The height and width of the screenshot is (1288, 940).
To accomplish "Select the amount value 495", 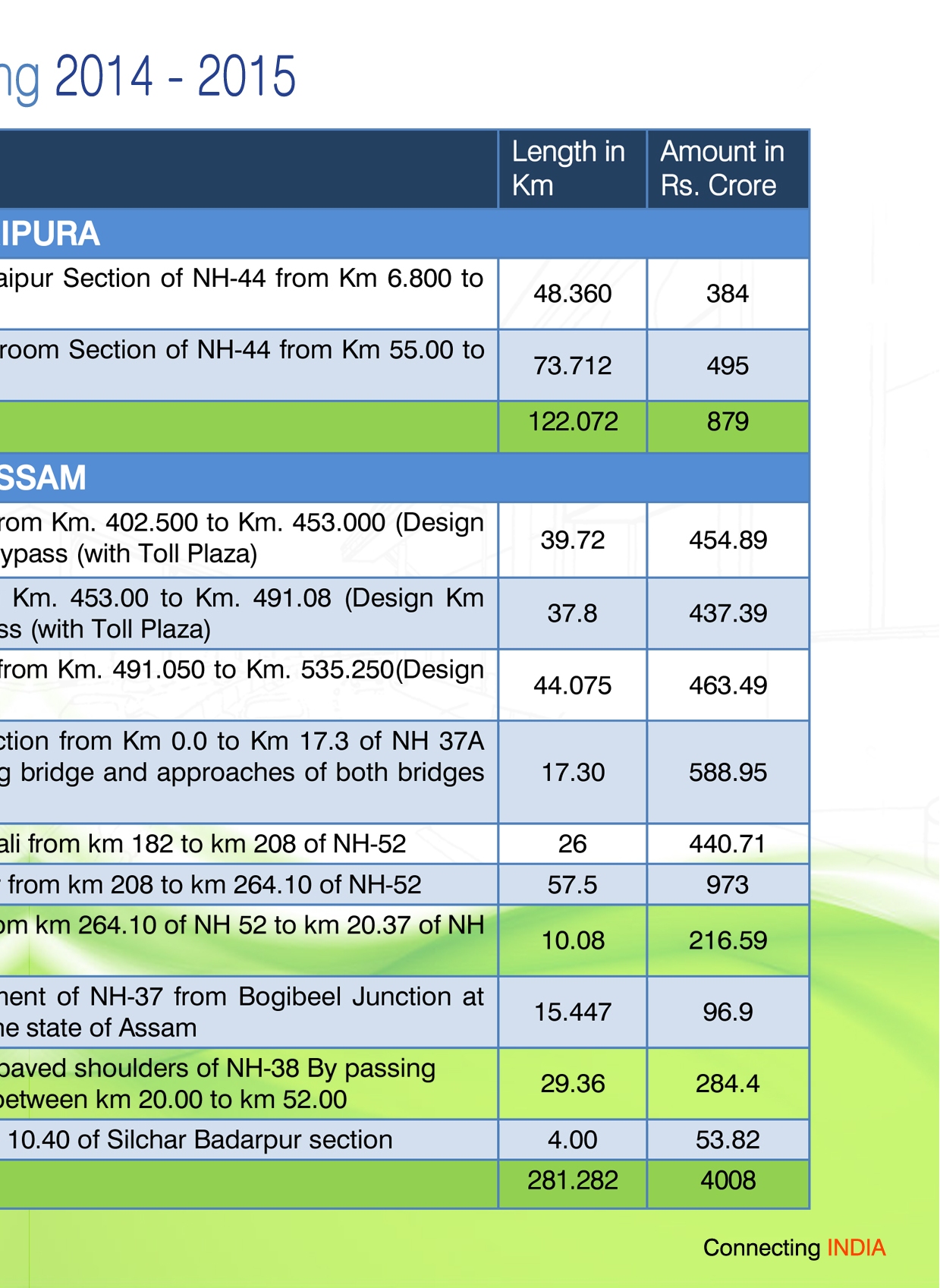I will 728,366.
